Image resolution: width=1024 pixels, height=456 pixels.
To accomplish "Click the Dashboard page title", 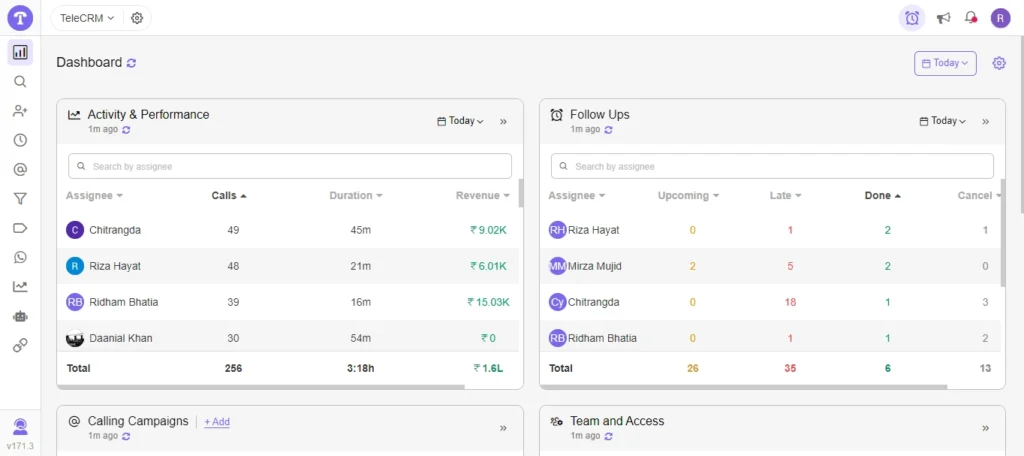I will coord(89,63).
